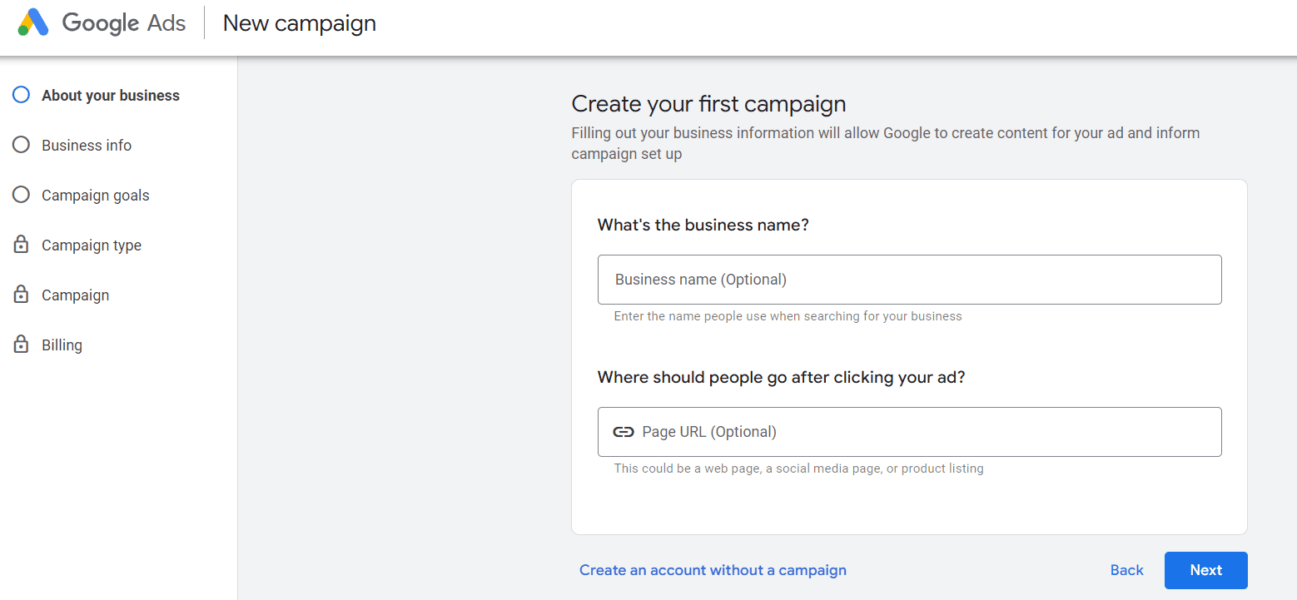Image resolution: width=1297 pixels, height=600 pixels.
Task: Click the Billing step in the sidebar
Action: (62, 345)
